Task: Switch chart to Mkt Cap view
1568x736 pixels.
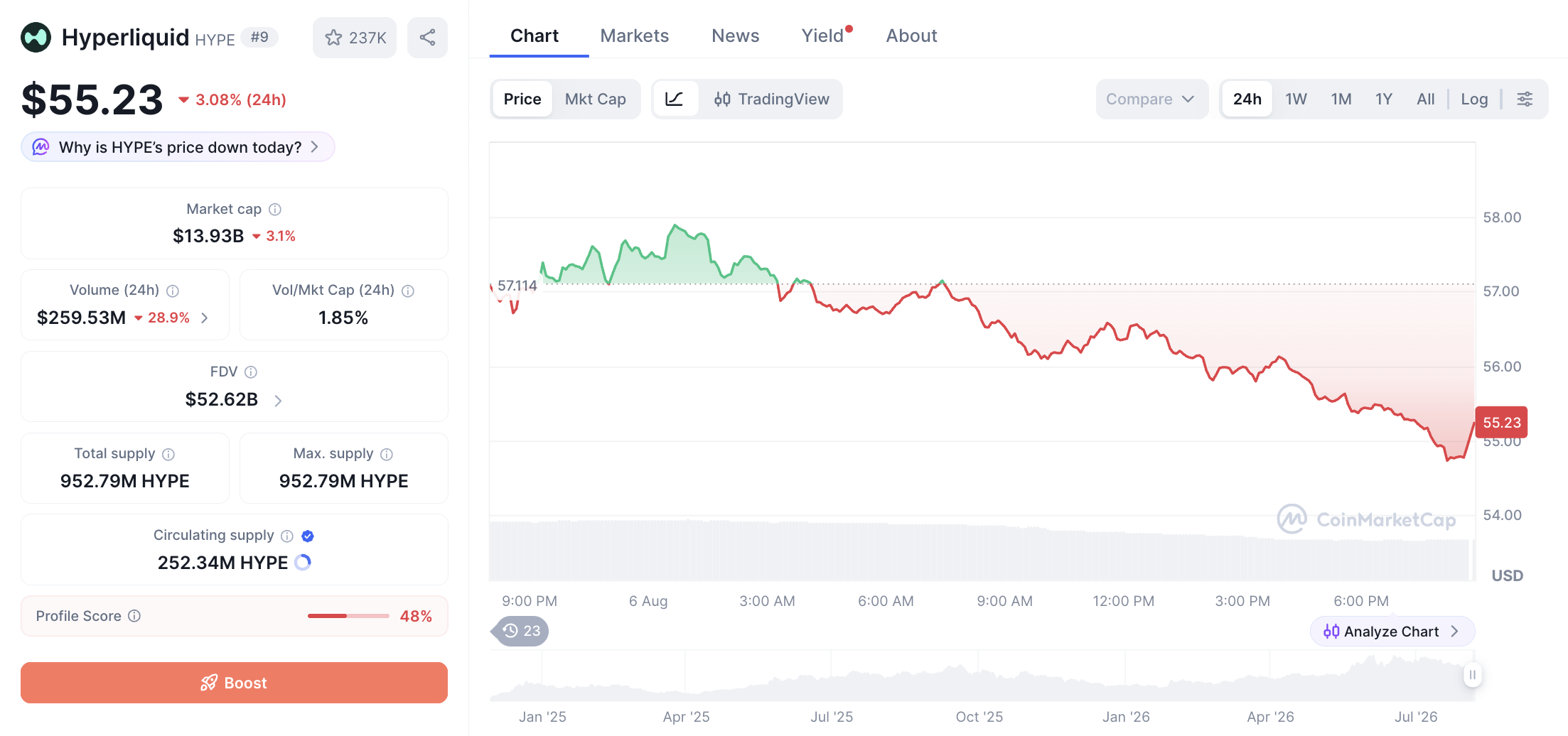Action: tap(596, 99)
